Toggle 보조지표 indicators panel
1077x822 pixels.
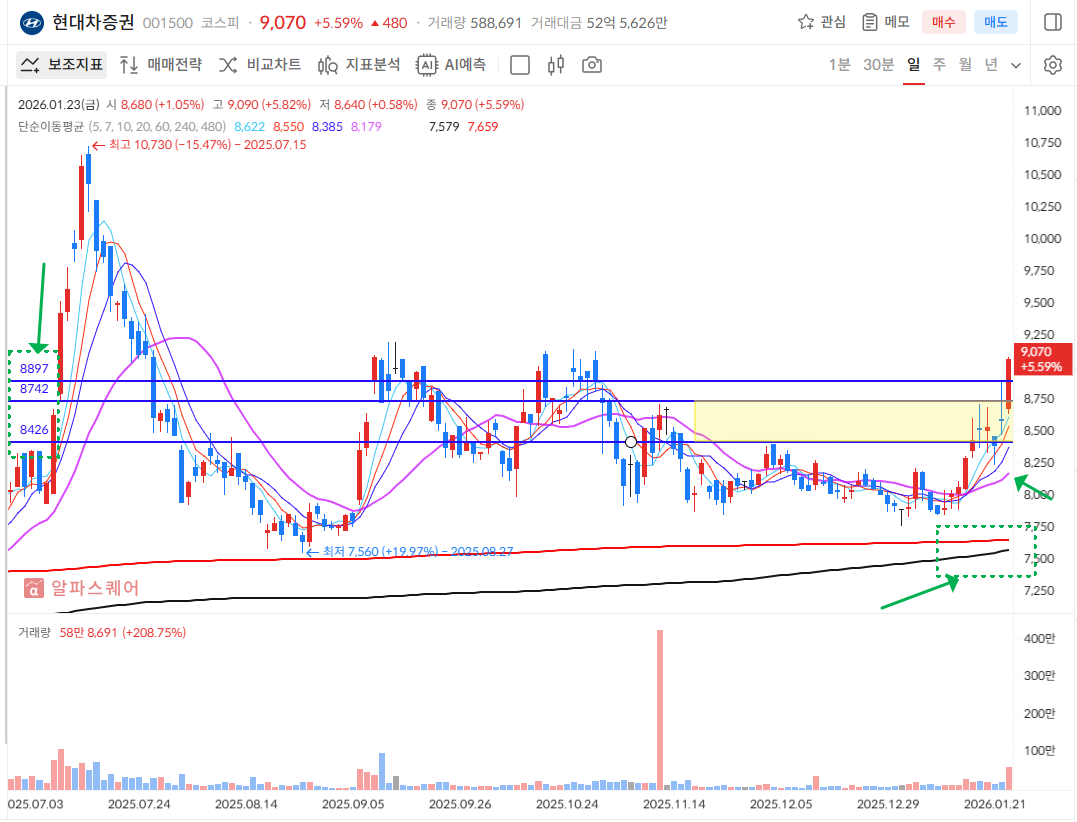(62, 65)
